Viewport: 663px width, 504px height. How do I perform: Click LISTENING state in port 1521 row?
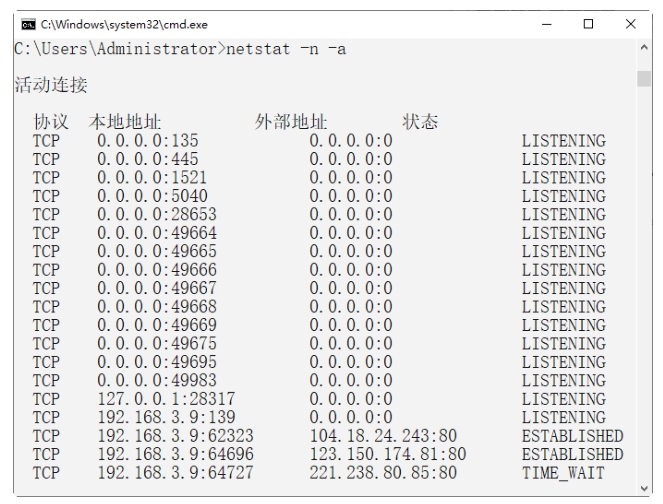pos(564,178)
